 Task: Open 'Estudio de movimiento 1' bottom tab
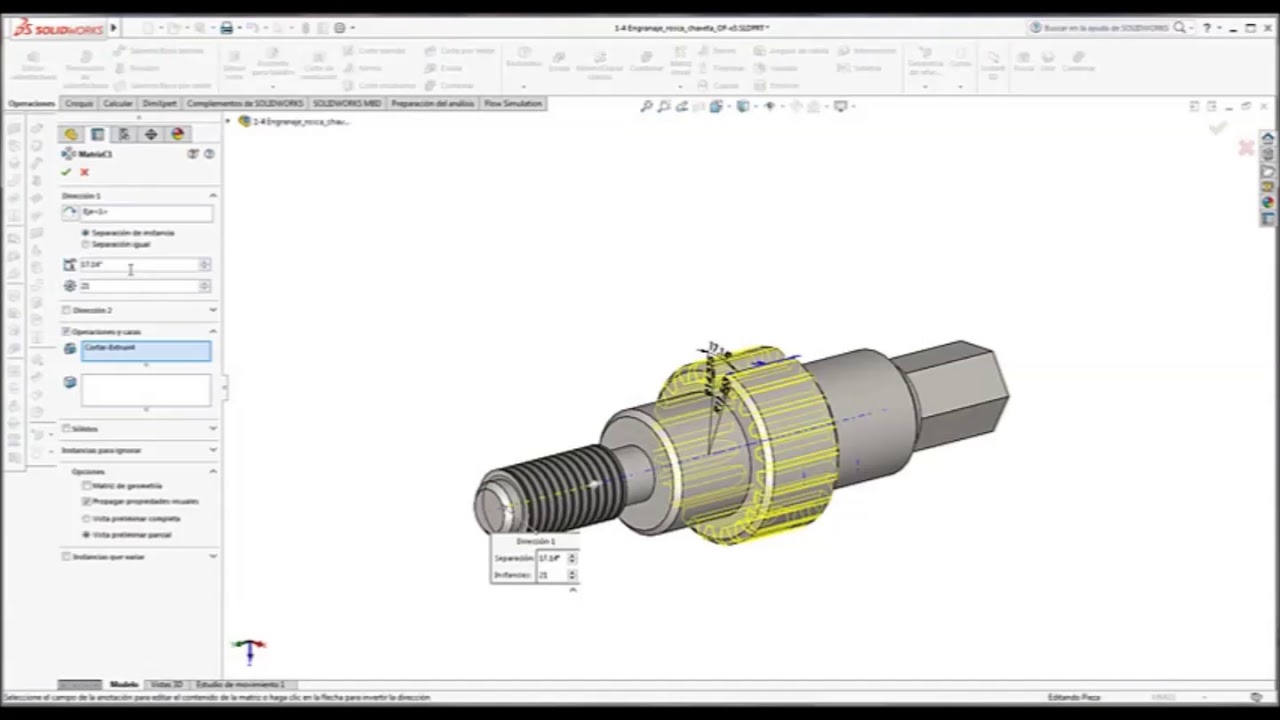point(240,684)
